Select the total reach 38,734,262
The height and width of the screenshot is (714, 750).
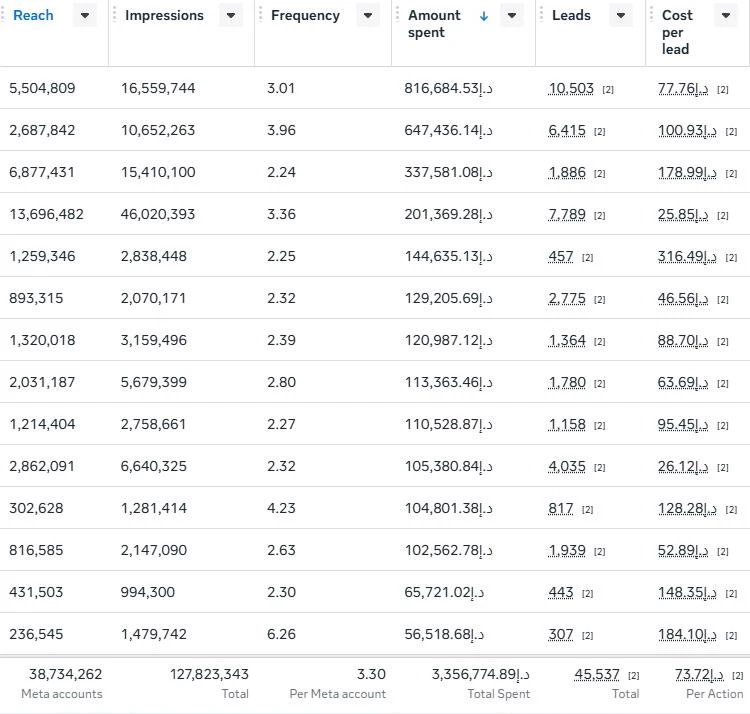click(66, 675)
